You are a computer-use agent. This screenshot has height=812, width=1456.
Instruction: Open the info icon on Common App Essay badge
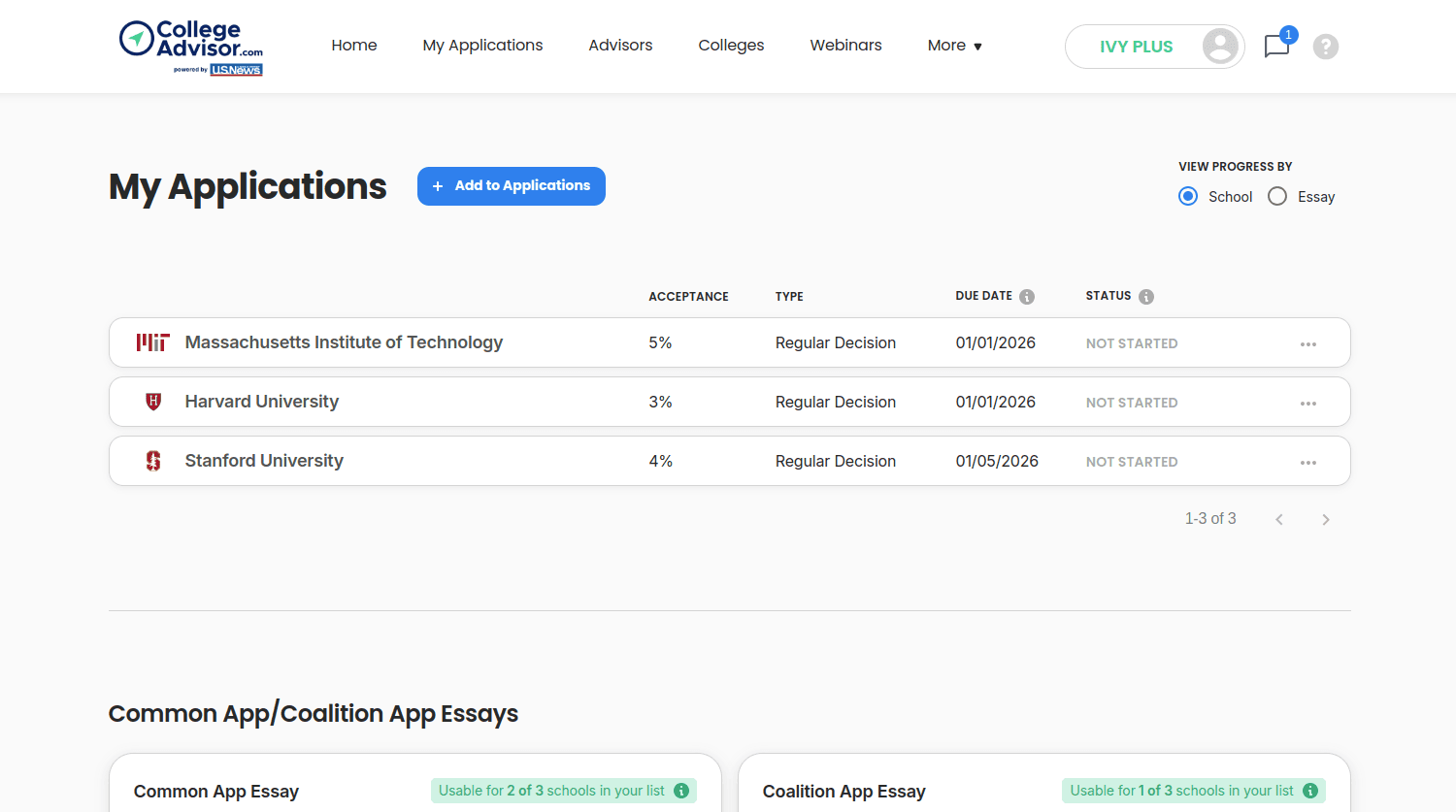pos(681,791)
